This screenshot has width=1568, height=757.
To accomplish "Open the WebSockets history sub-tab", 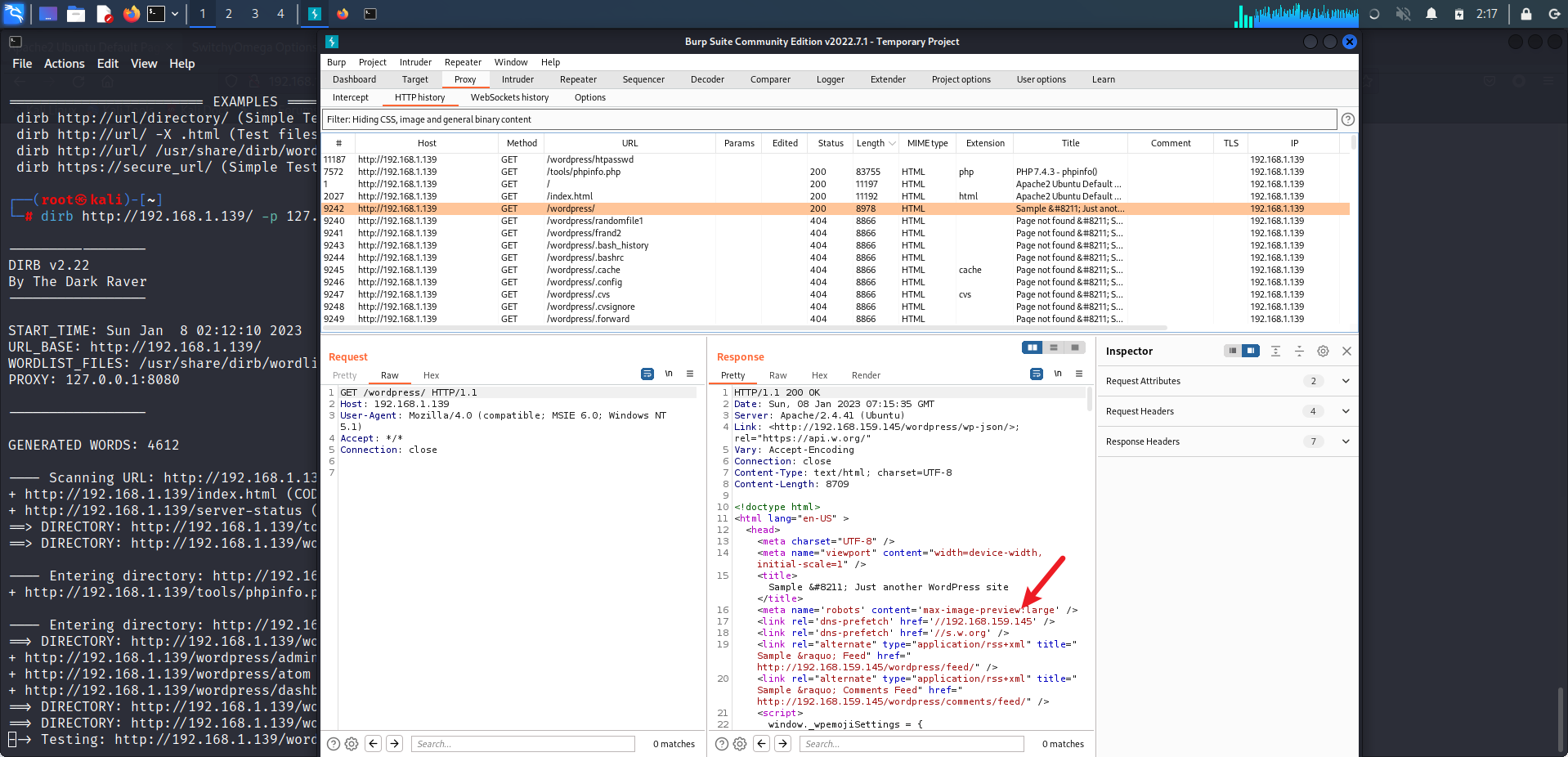I will [509, 97].
